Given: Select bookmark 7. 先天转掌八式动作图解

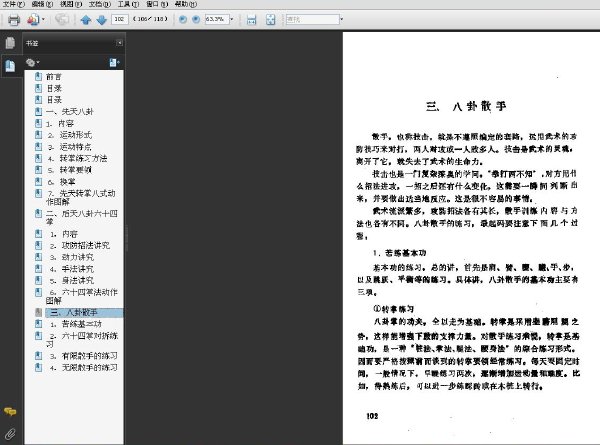Looking at the screenshot, I should tap(81, 197).
